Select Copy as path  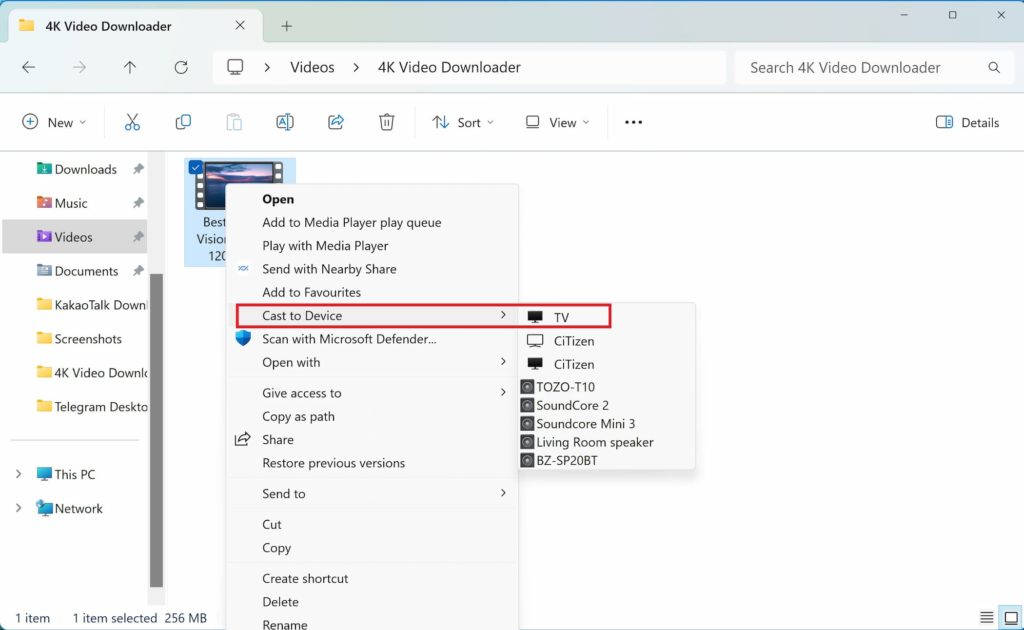pyautogui.click(x=372, y=416)
